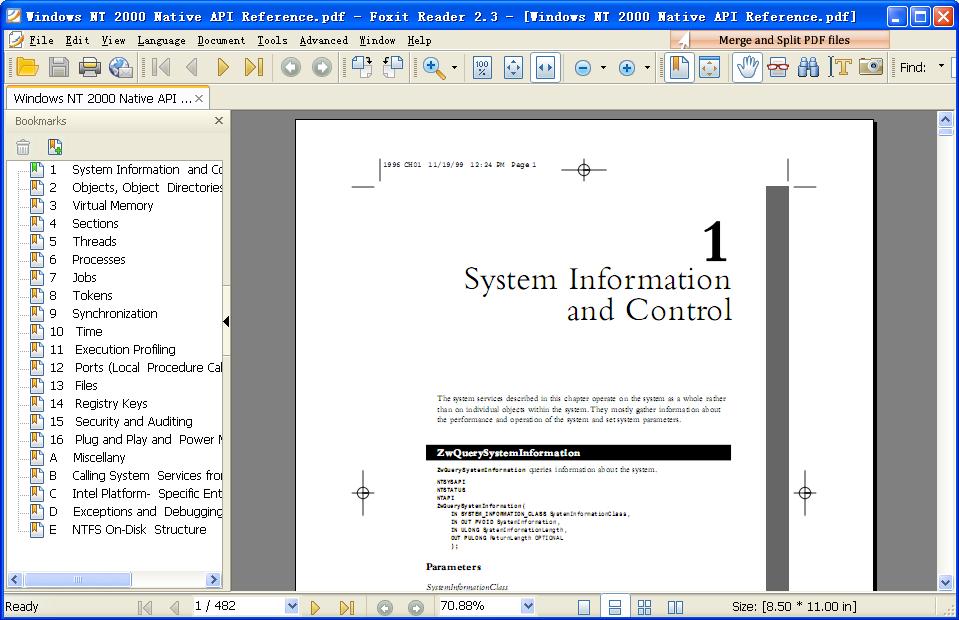Screen dimensions: 959x620
Task: Set actual size 100% view
Action: (482, 67)
